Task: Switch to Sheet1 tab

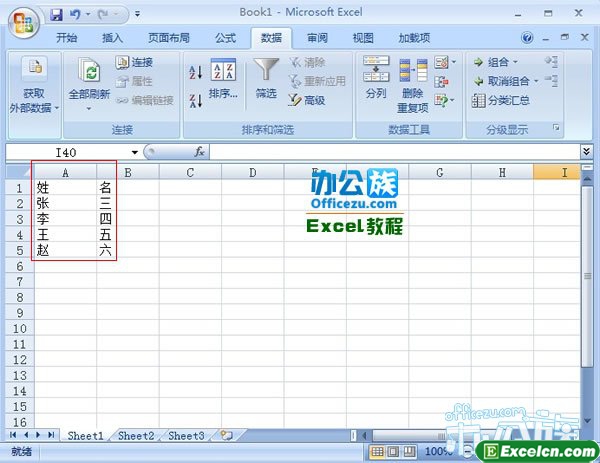Action: pos(85,436)
